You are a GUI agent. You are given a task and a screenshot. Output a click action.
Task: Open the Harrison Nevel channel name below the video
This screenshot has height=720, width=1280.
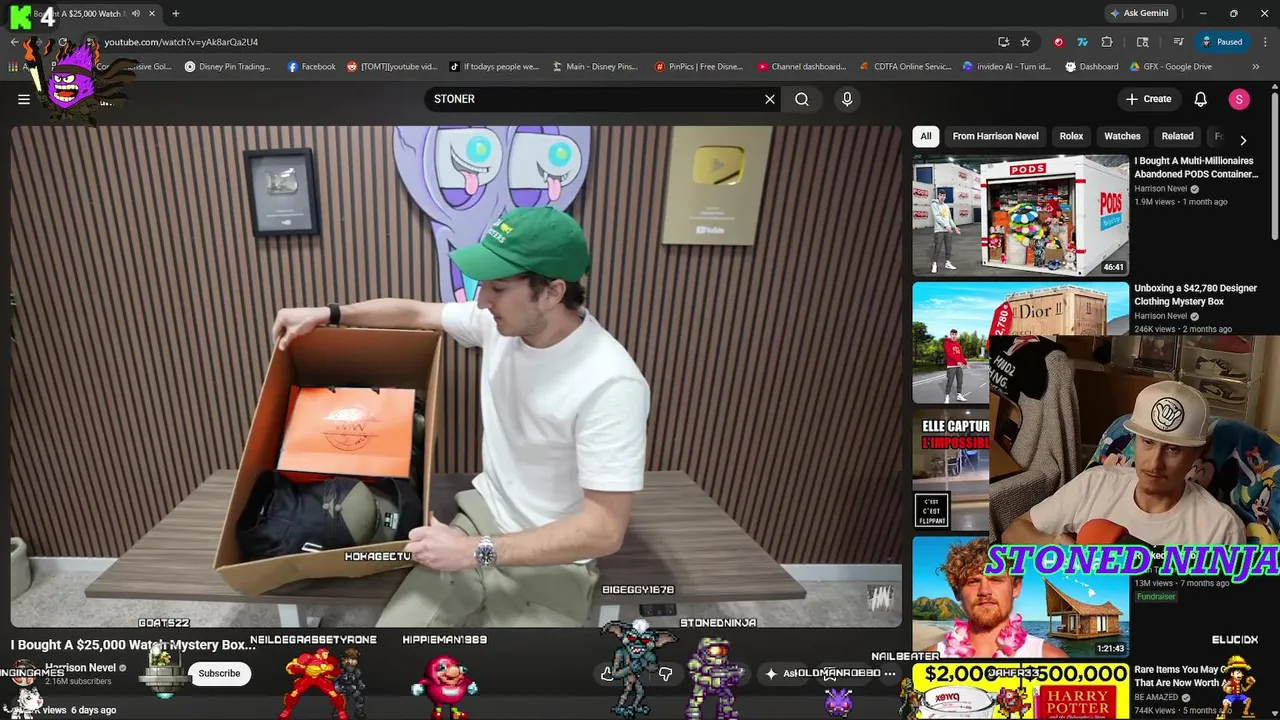tap(81, 668)
